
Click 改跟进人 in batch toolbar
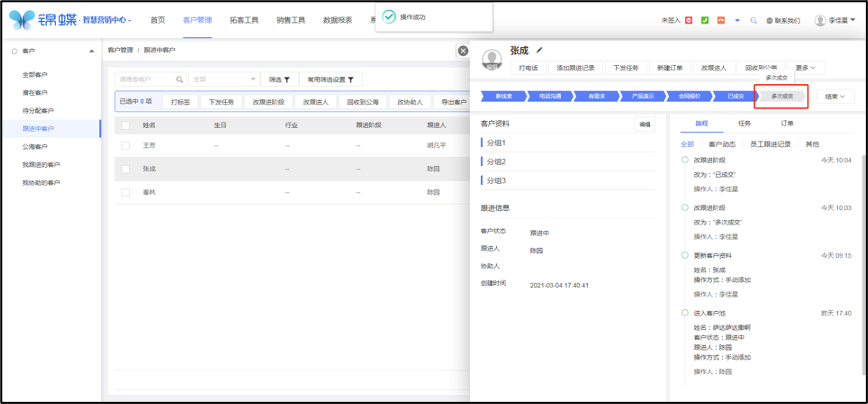pos(316,102)
